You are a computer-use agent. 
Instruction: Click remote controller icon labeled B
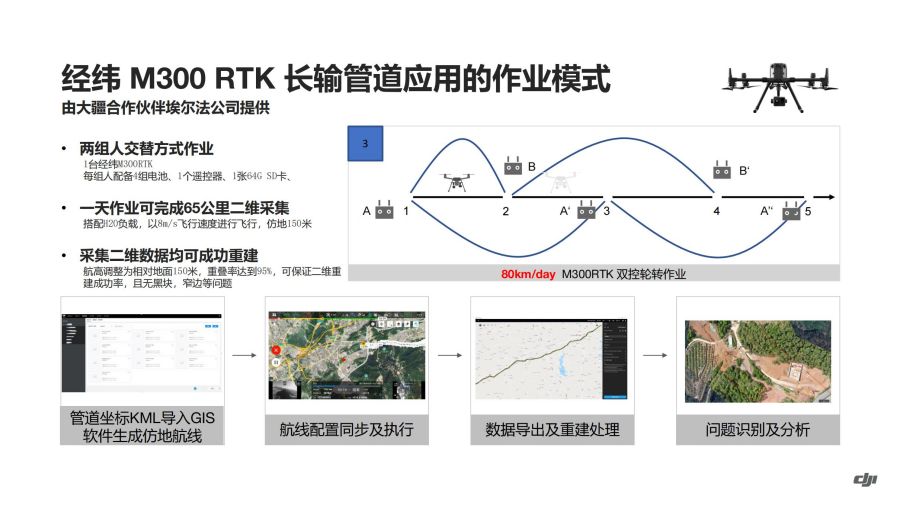coord(513,166)
